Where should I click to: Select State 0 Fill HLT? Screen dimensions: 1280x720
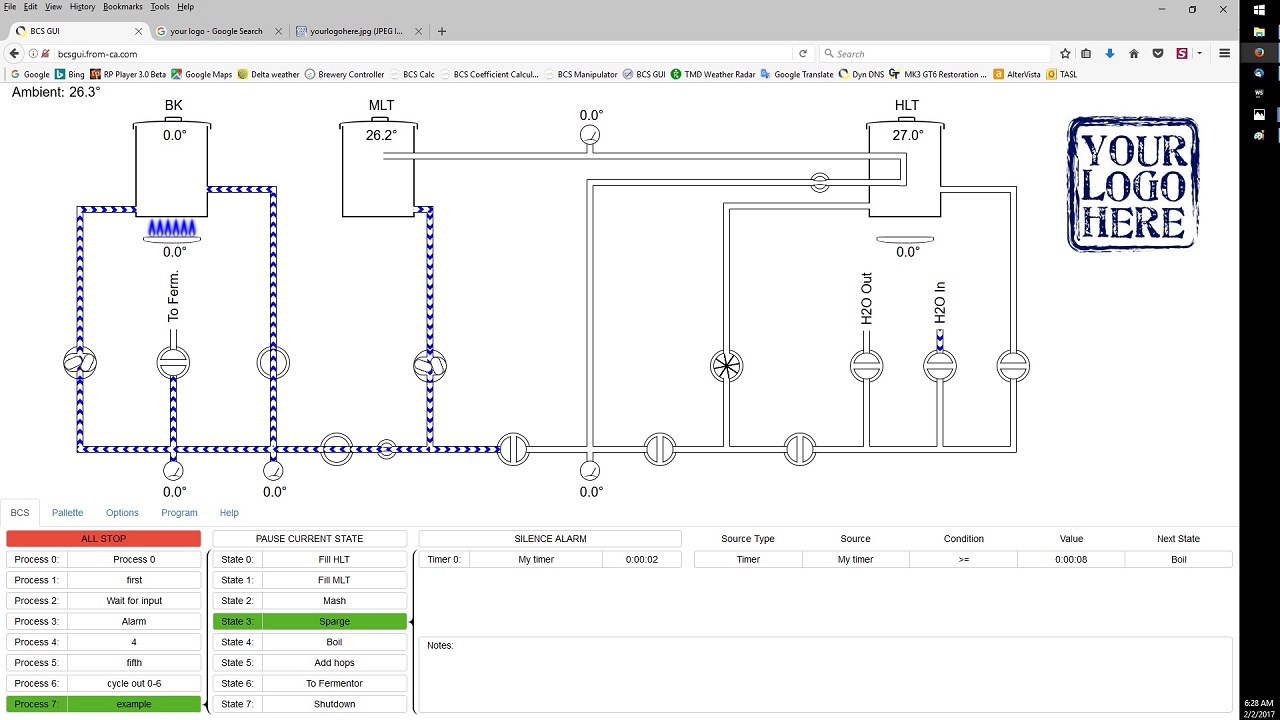click(309, 560)
